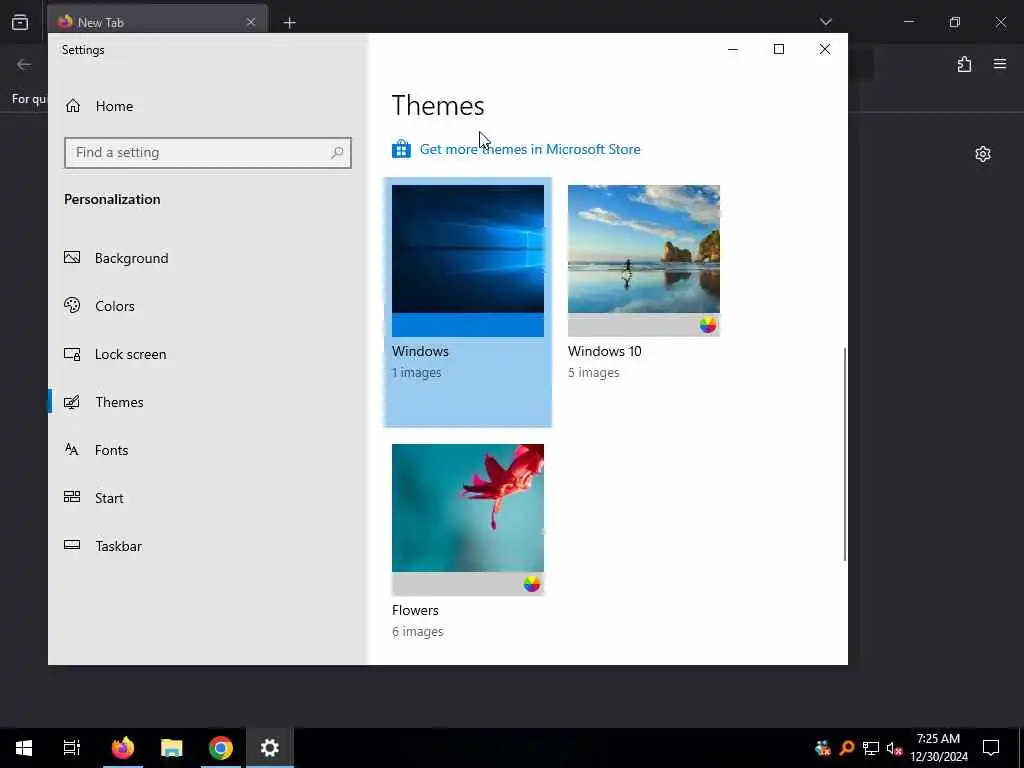Minimize the Settings window
Viewport: 1024px width, 768px height.
pos(733,49)
